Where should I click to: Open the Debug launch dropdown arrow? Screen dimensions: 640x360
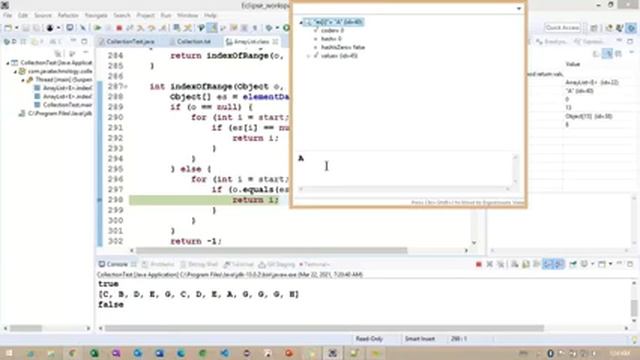(x=59, y=28)
